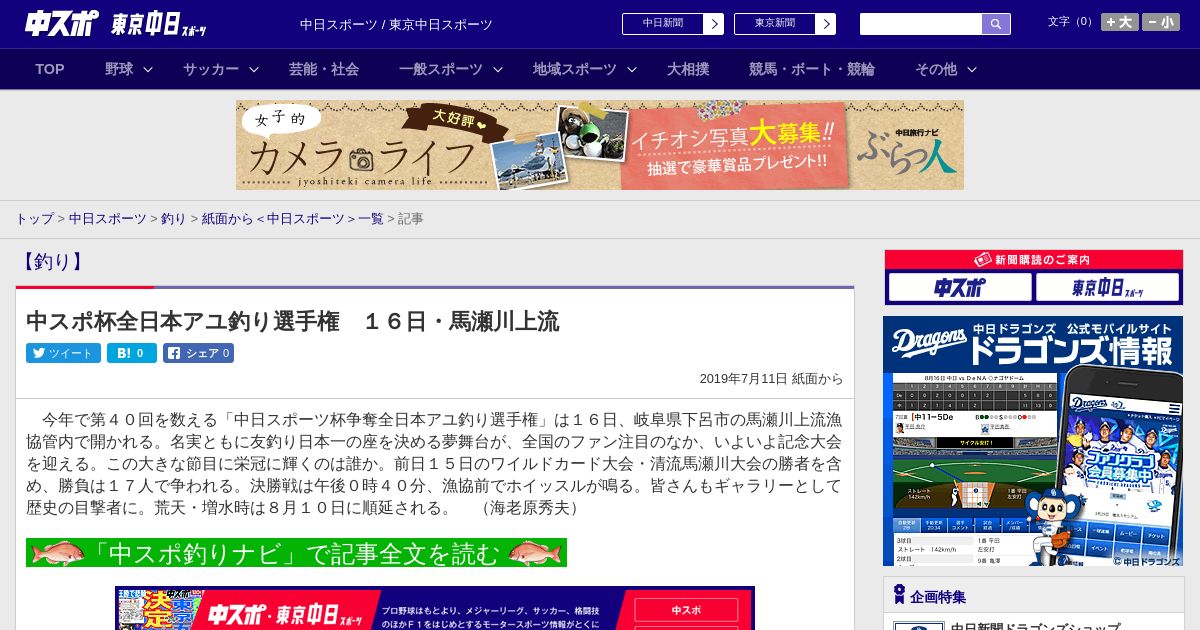
Task: Expand the 野球 dropdown chevron
Action: click(148, 70)
